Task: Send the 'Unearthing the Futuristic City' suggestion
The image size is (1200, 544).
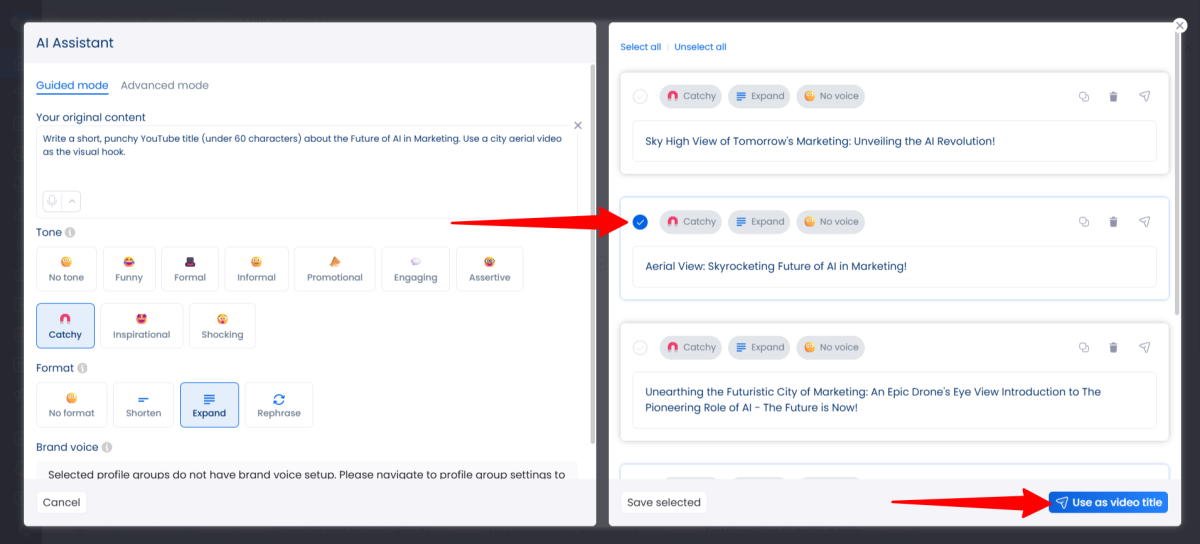Action: click(1145, 348)
